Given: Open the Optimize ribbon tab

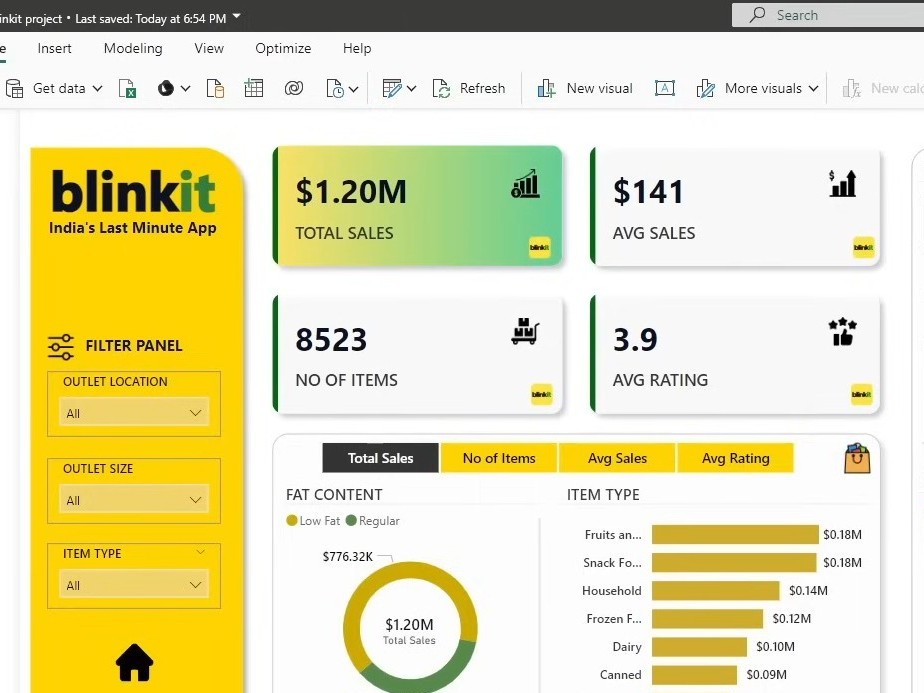Looking at the screenshot, I should (x=283, y=48).
